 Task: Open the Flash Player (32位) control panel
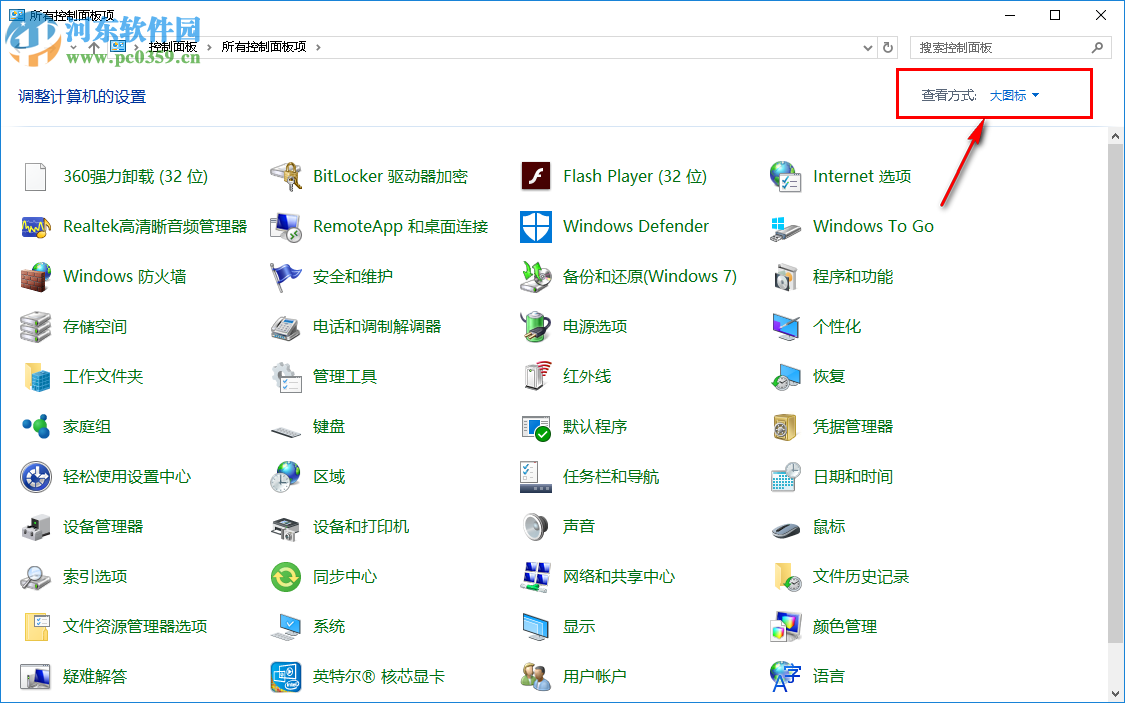coord(634,176)
